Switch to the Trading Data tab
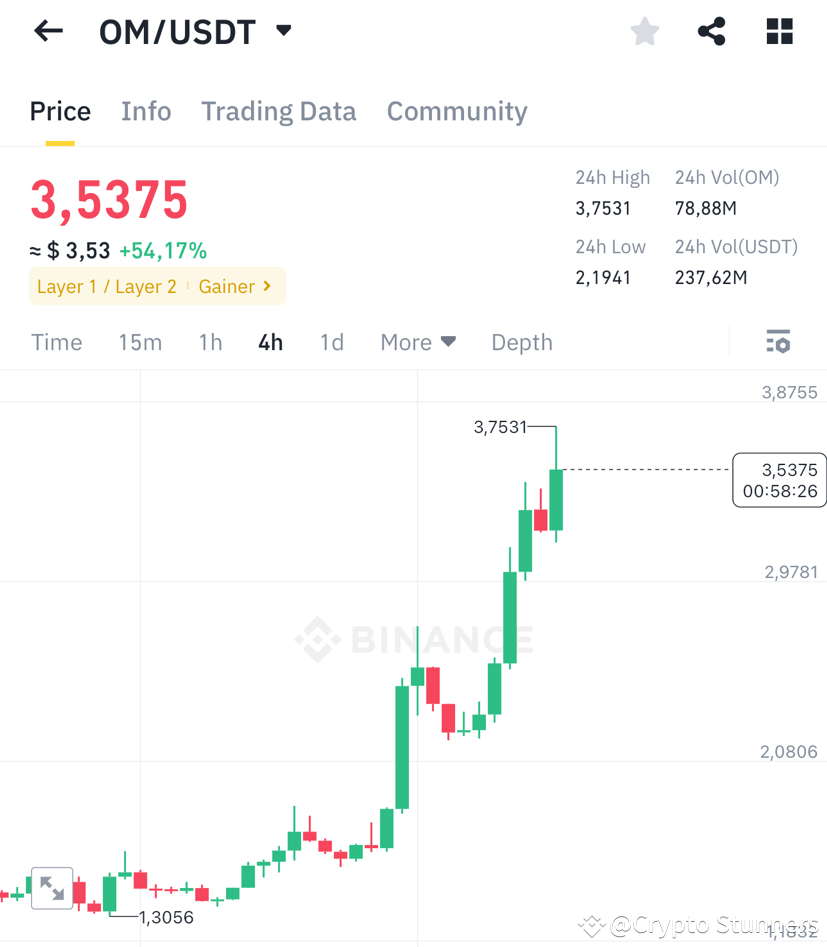 coord(278,111)
